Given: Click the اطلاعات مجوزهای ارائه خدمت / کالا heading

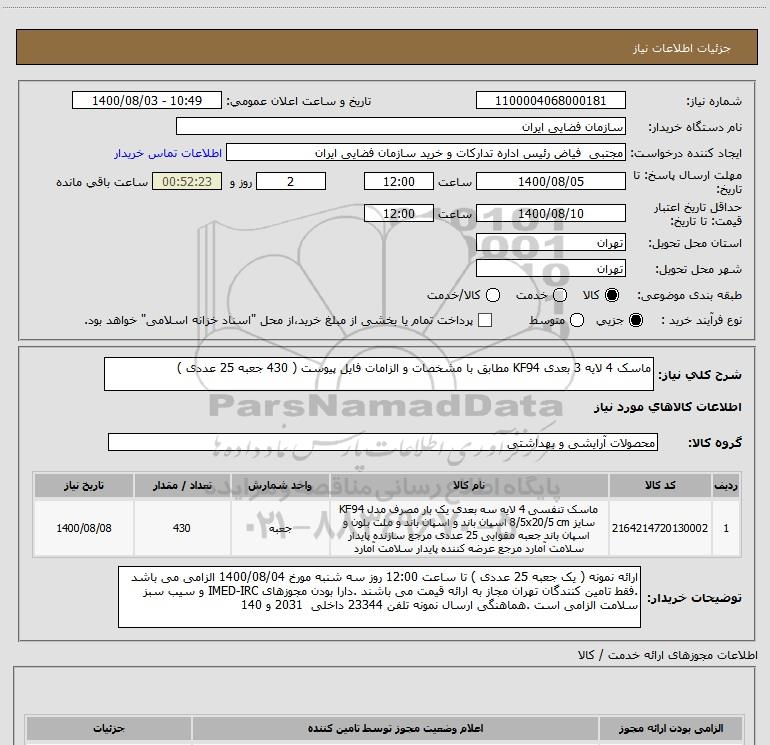Looking at the screenshot, I should [x=668, y=655].
